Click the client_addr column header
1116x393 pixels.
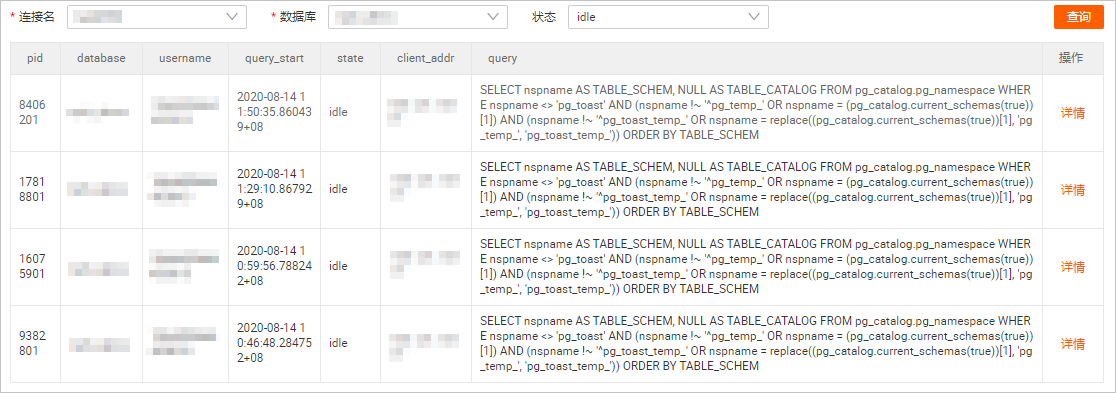point(426,58)
